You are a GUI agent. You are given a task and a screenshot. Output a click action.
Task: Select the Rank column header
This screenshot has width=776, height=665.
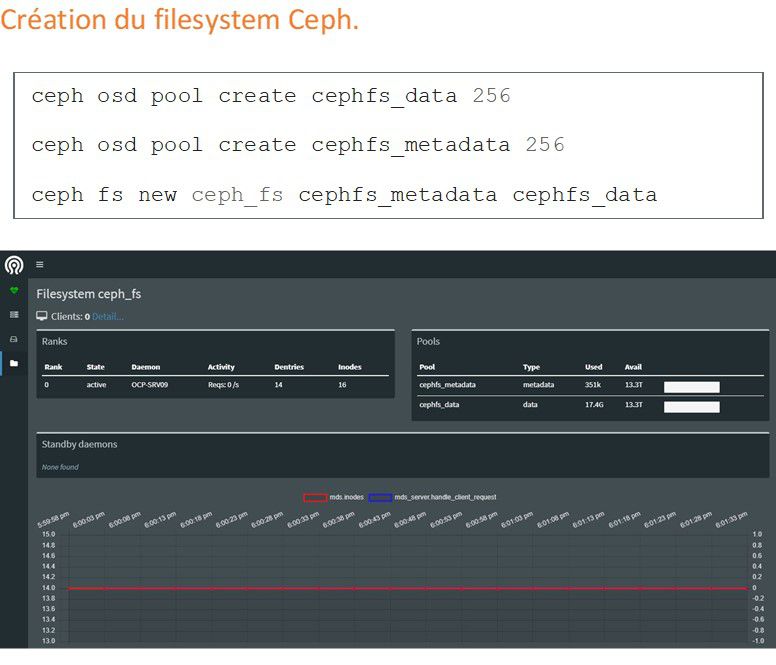[x=53, y=367]
